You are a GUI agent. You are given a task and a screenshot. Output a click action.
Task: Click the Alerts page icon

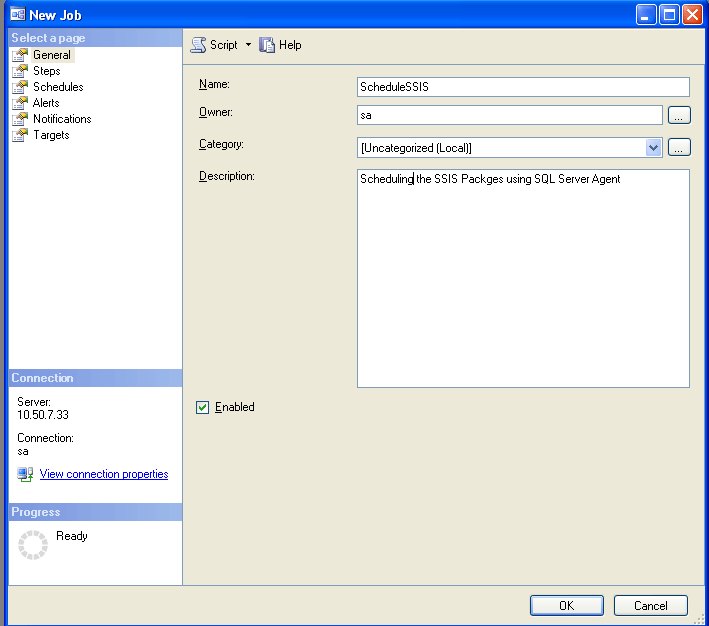[x=19, y=103]
